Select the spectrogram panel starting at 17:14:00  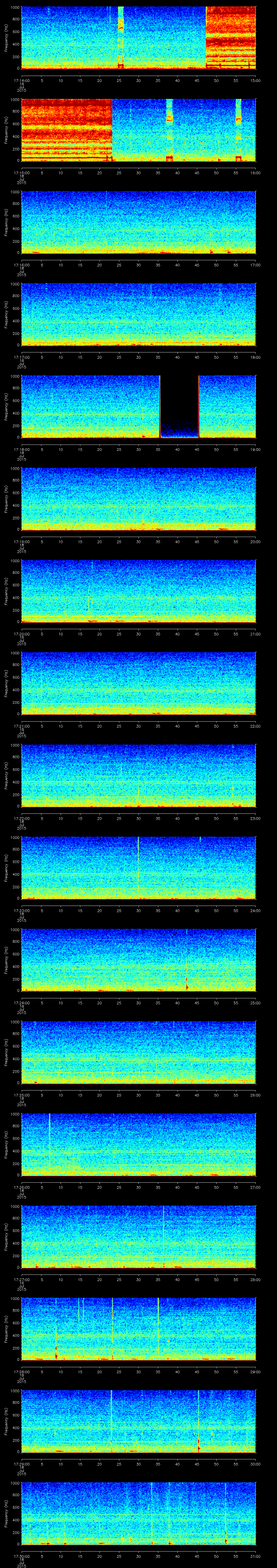coord(138,38)
